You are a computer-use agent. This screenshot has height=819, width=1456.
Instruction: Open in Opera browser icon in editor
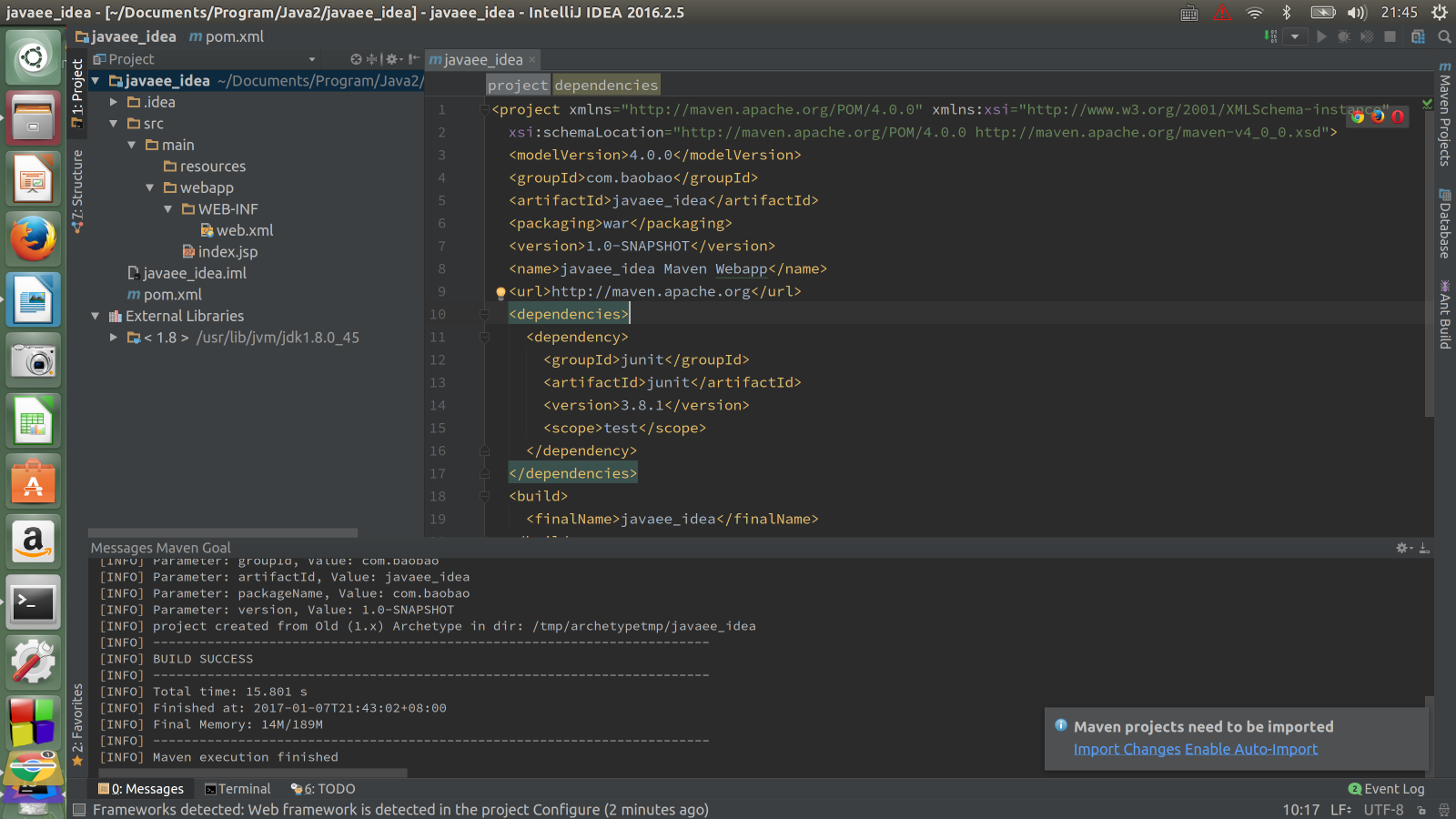tap(1398, 116)
